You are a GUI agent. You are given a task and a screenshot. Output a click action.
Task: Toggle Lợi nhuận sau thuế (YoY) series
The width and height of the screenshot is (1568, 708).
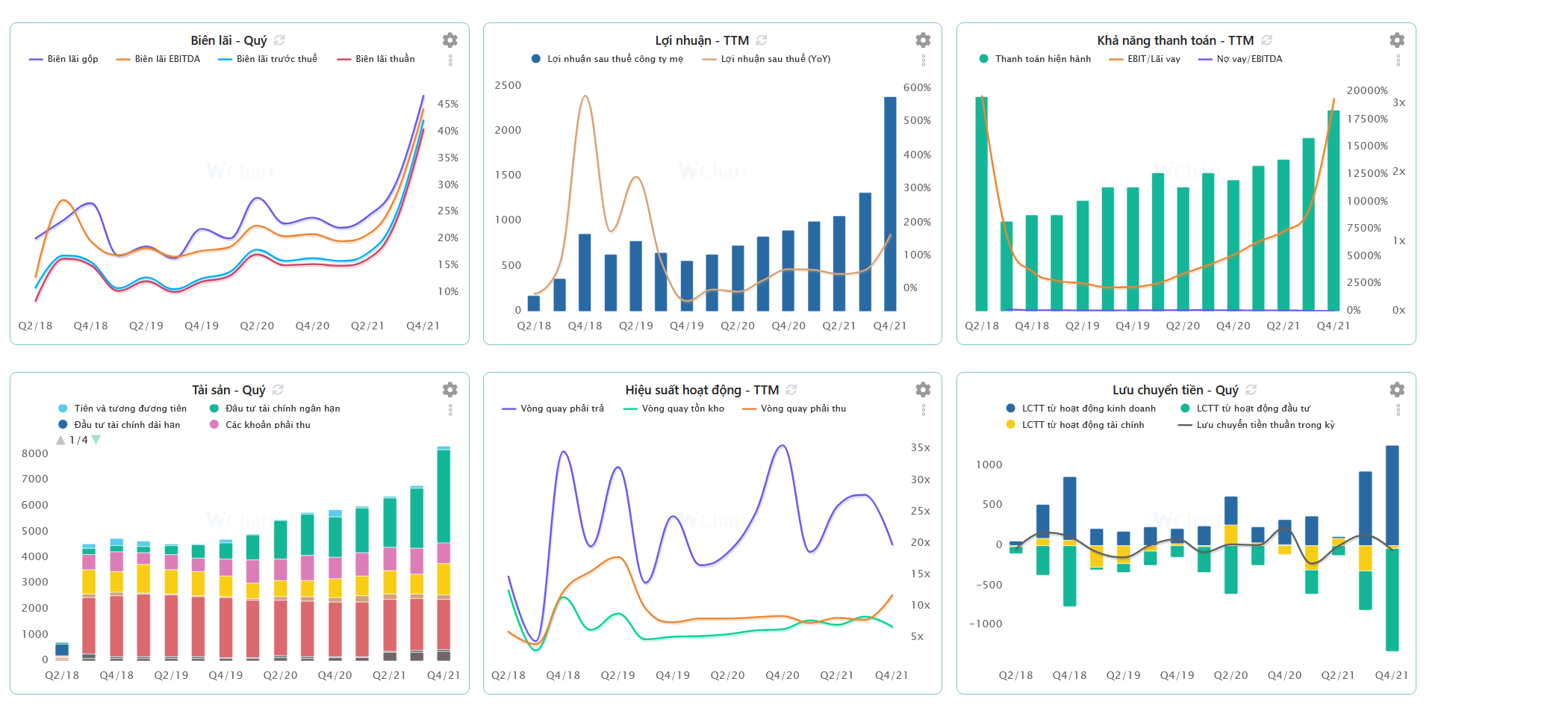[x=766, y=59]
